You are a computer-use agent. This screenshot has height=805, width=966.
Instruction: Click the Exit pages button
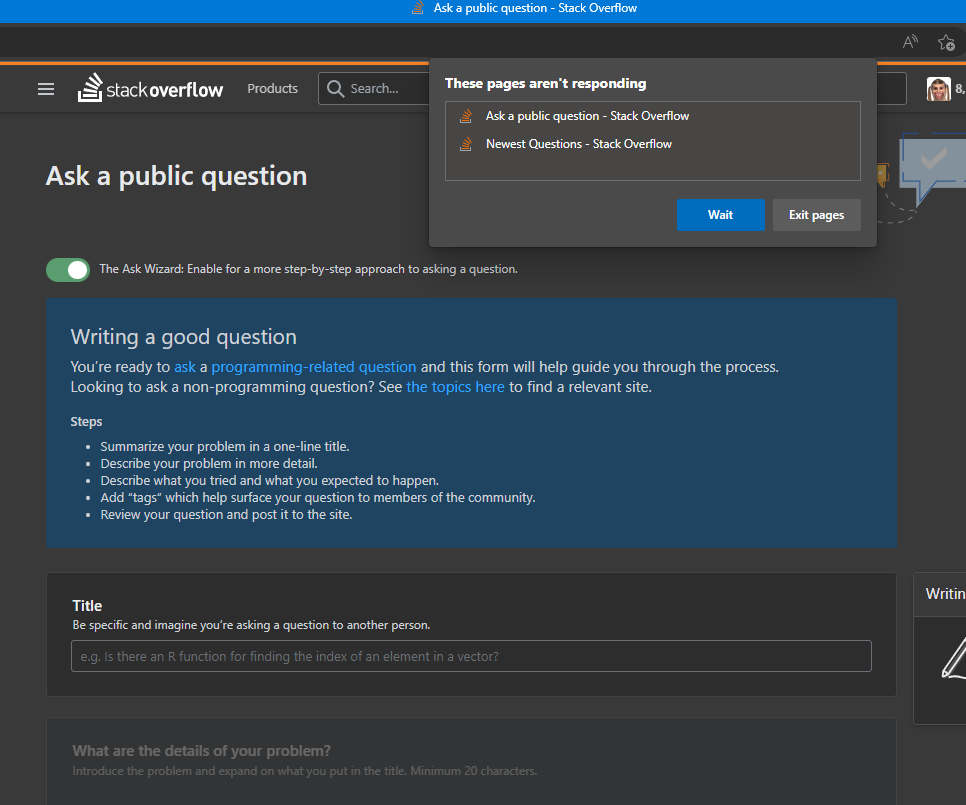point(816,215)
